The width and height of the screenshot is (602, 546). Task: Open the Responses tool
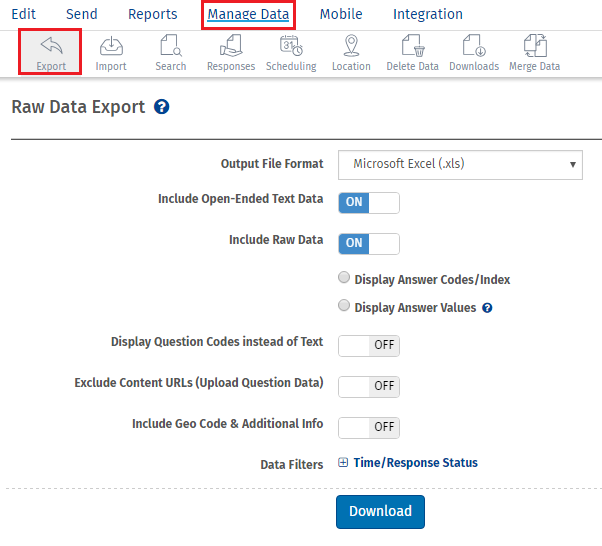click(231, 53)
